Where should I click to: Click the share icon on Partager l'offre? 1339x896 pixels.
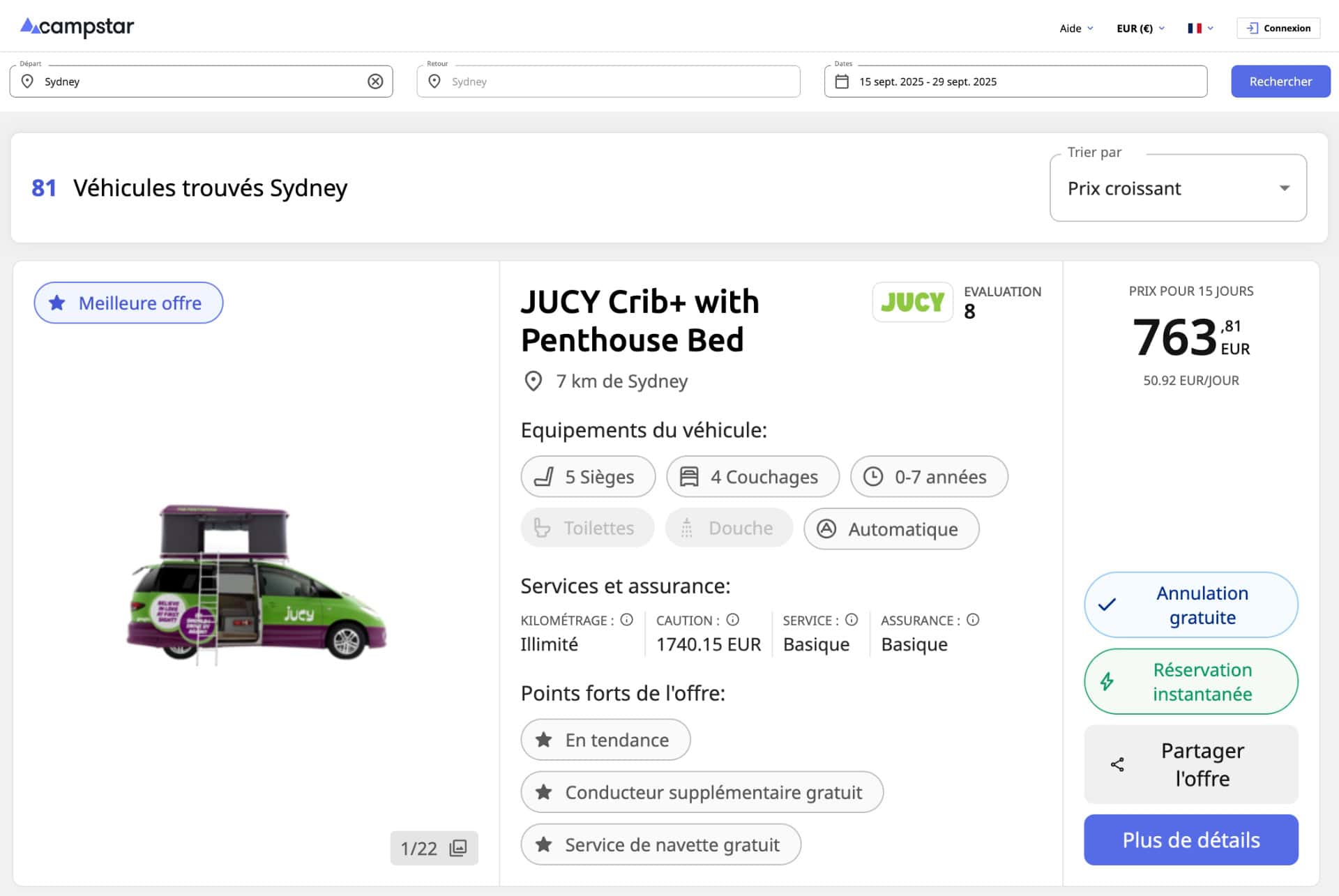(x=1117, y=764)
